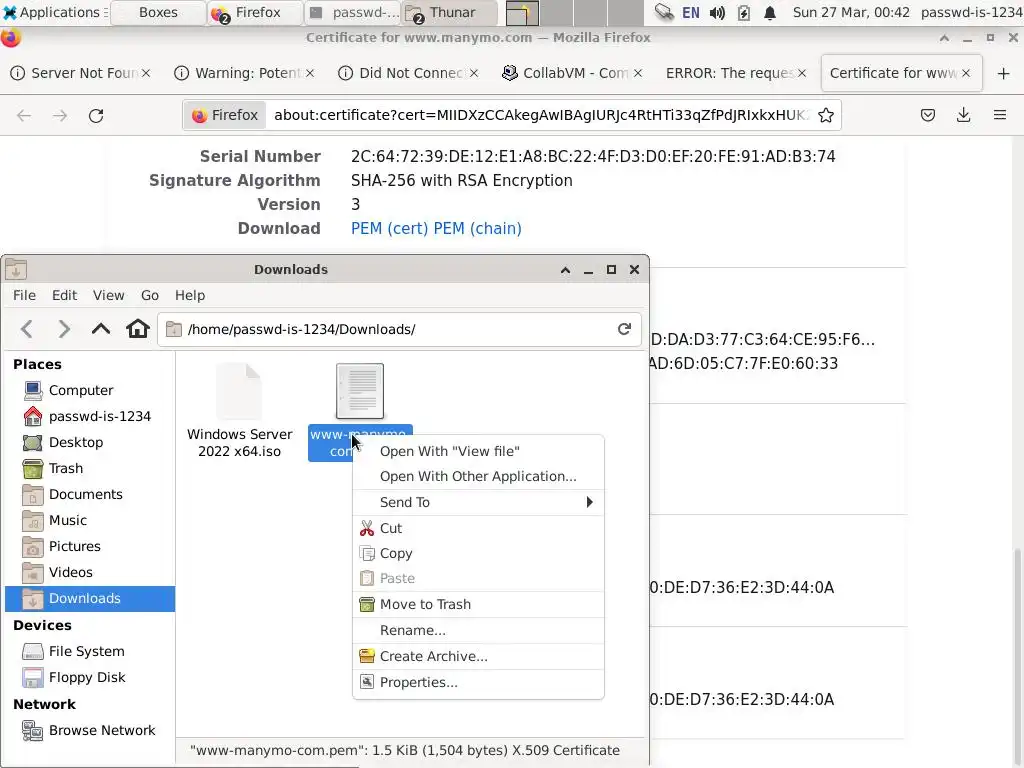Open the volume control in panel
This screenshot has height=768, width=1024.
tap(717, 12)
